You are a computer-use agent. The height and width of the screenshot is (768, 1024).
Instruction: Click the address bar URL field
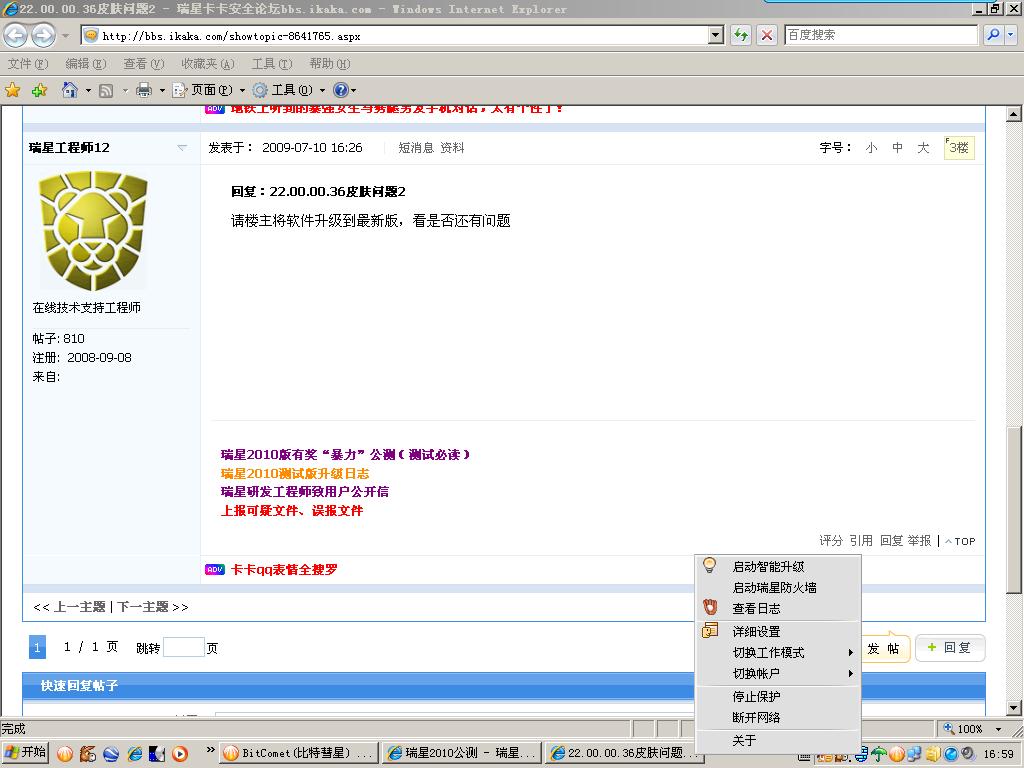click(x=394, y=35)
